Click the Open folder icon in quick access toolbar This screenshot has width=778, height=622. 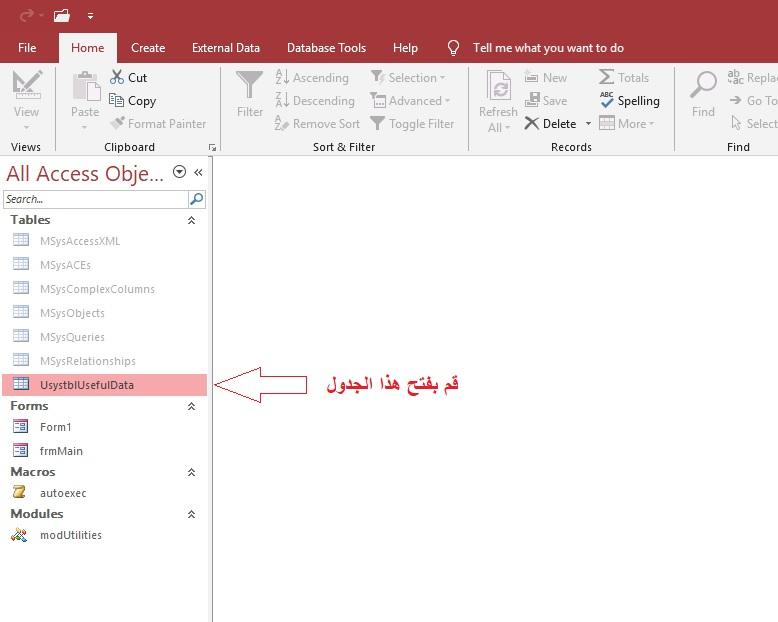[62, 16]
